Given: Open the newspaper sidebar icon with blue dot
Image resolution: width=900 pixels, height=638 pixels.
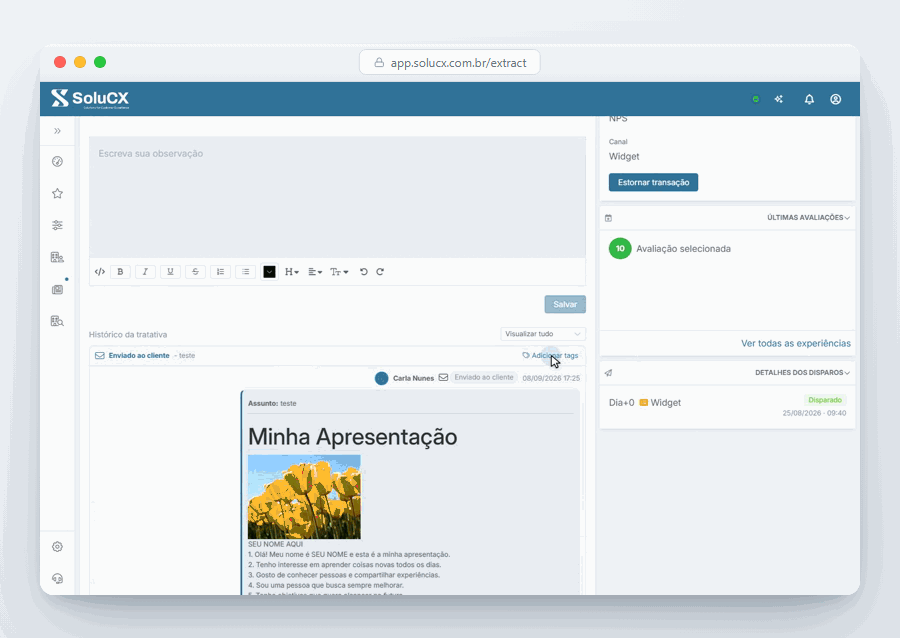Looking at the screenshot, I should coord(57,289).
